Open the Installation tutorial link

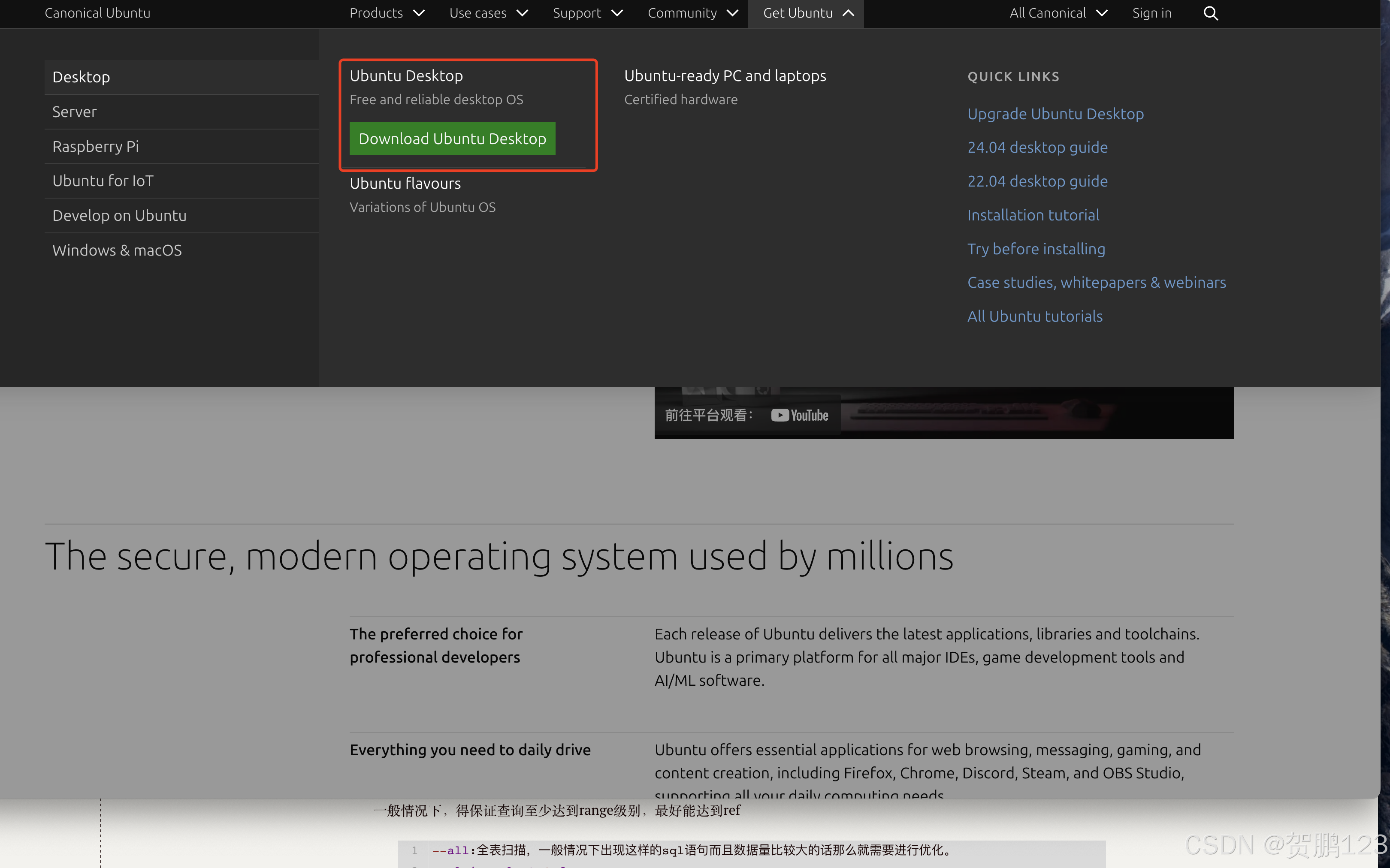coord(1033,215)
